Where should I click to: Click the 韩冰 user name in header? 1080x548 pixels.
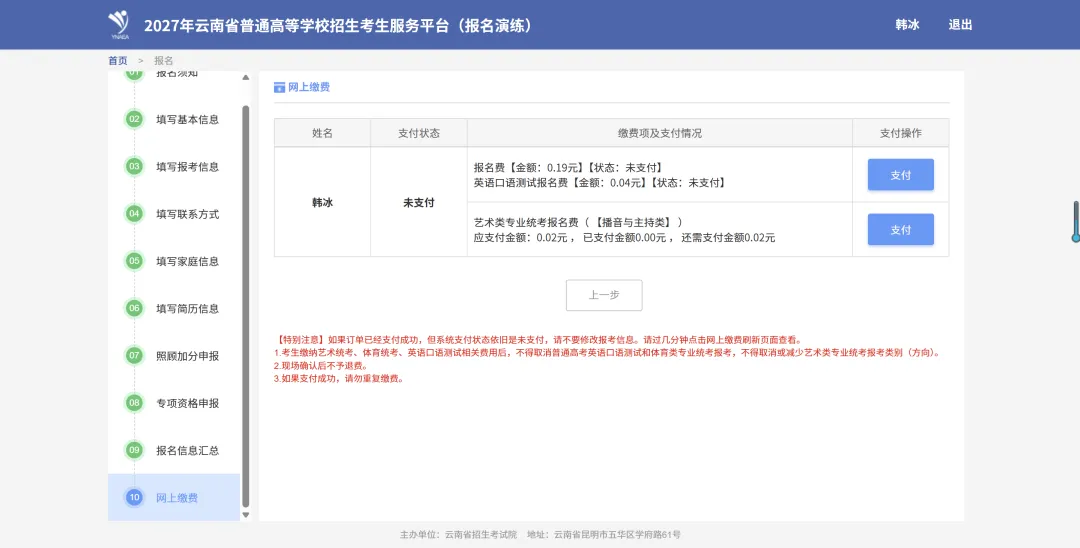(x=907, y=25)
